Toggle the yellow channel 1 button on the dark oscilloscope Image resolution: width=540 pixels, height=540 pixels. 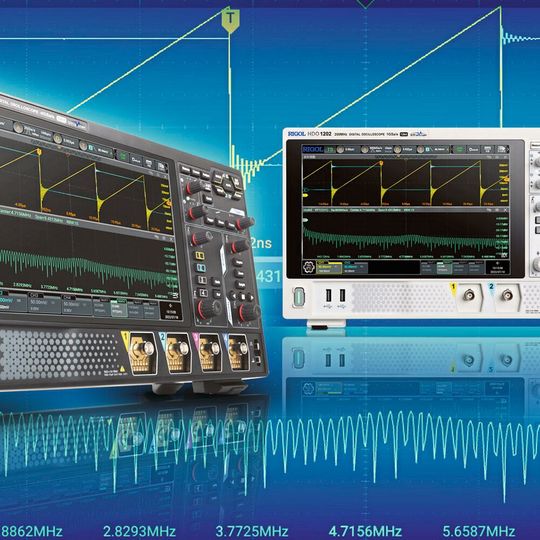(x=200, y=256)
